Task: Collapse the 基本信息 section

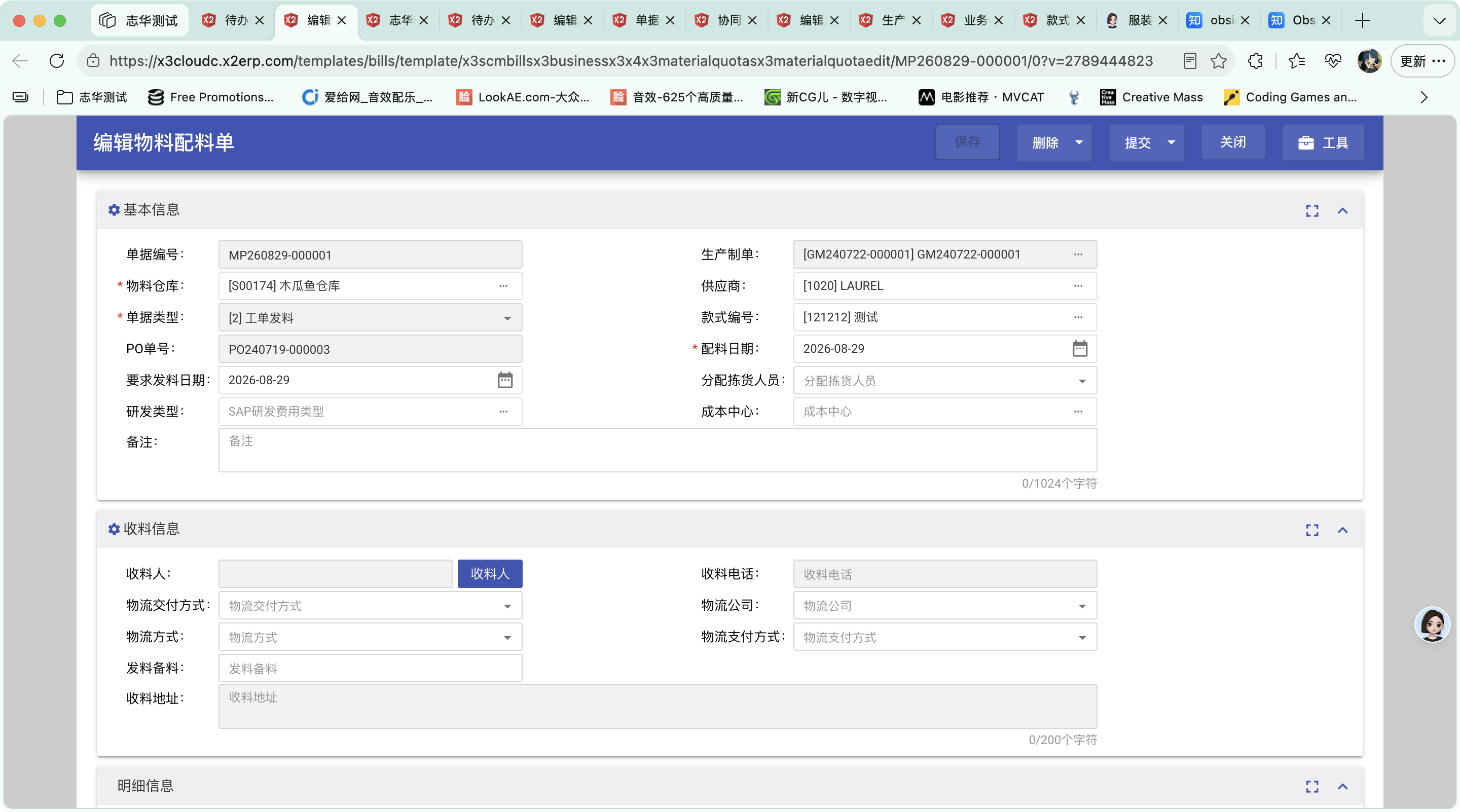Action: point(1343,211)
